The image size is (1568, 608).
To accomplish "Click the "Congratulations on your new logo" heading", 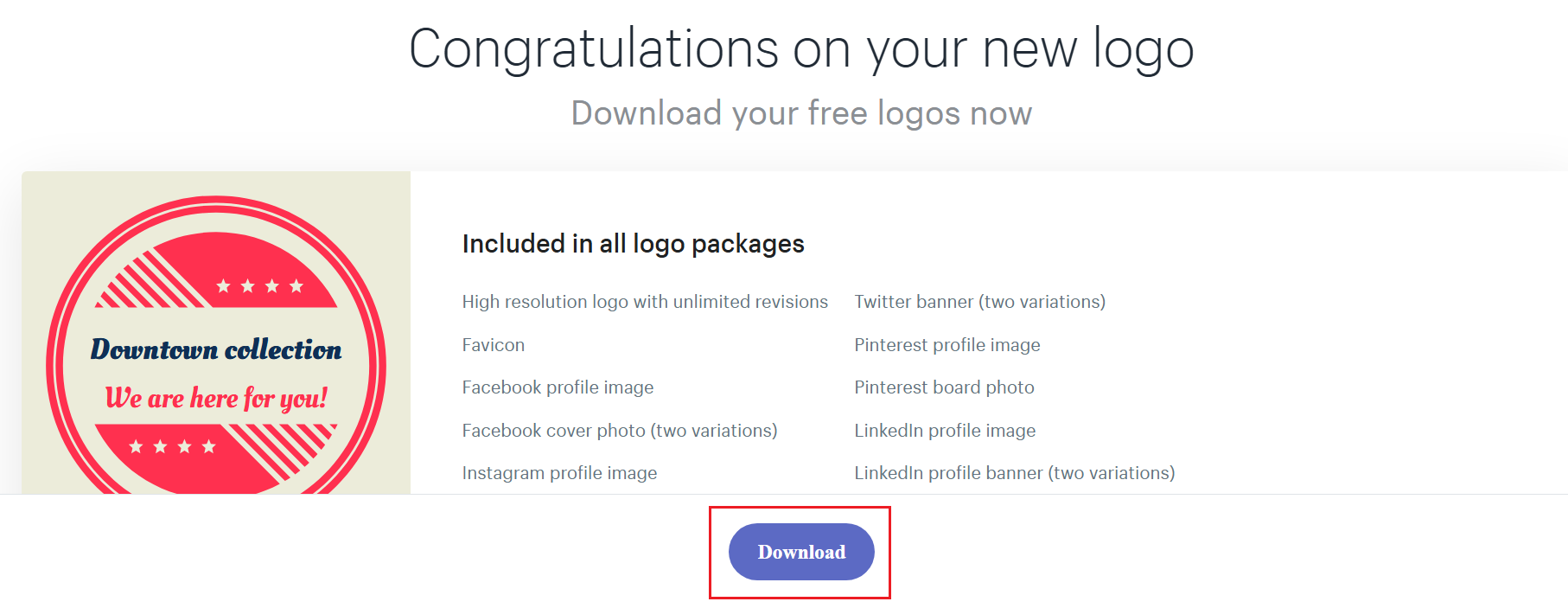I will click(x=801, y=48).
